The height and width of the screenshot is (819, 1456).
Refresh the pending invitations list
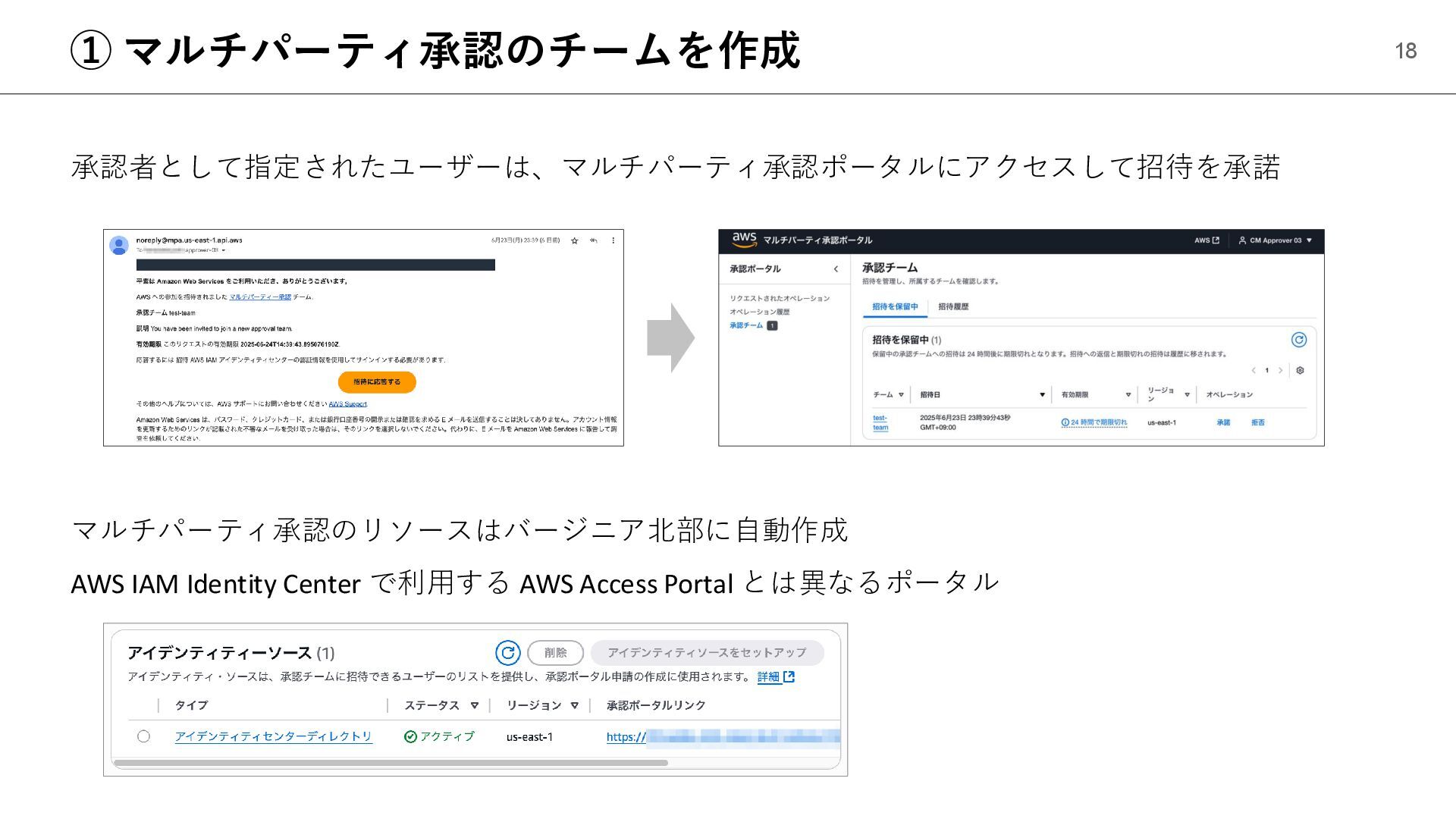1299,340
